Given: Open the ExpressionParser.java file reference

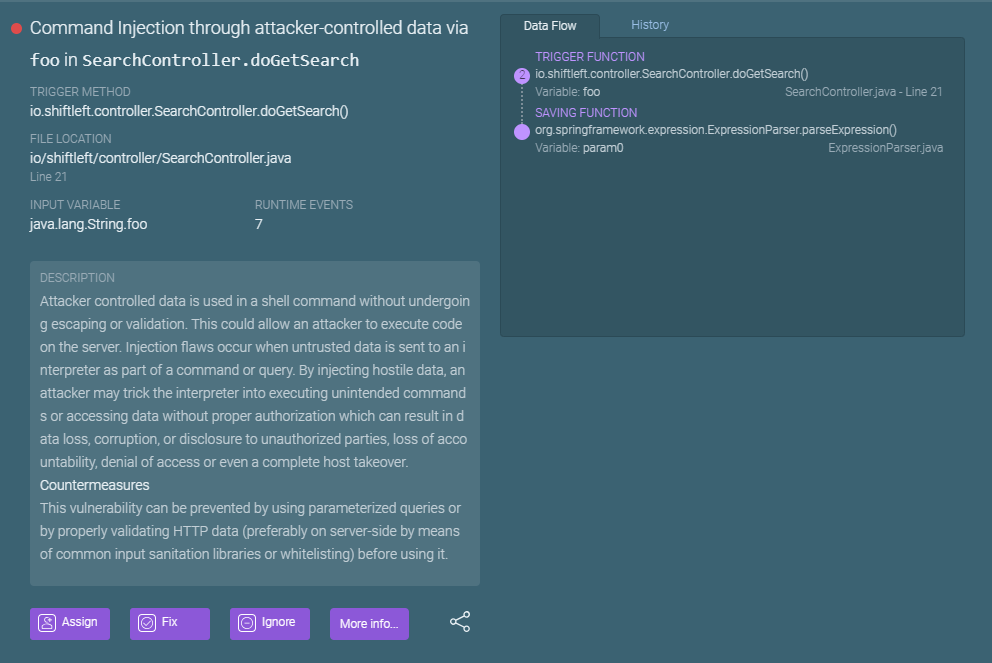Looking at the screenshot, I should 885,148.
